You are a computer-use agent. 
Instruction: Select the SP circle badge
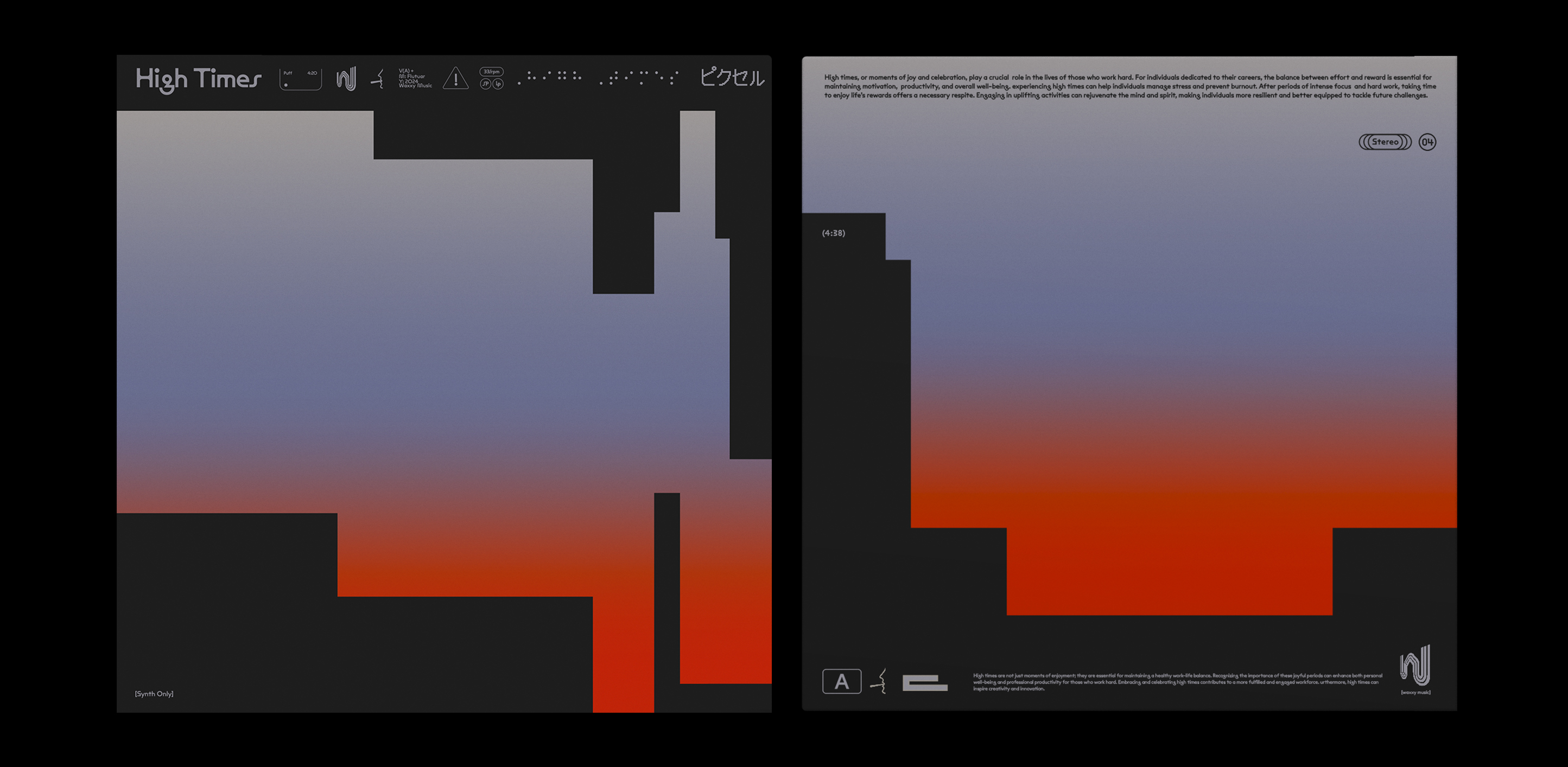click(x=485, y=84)
